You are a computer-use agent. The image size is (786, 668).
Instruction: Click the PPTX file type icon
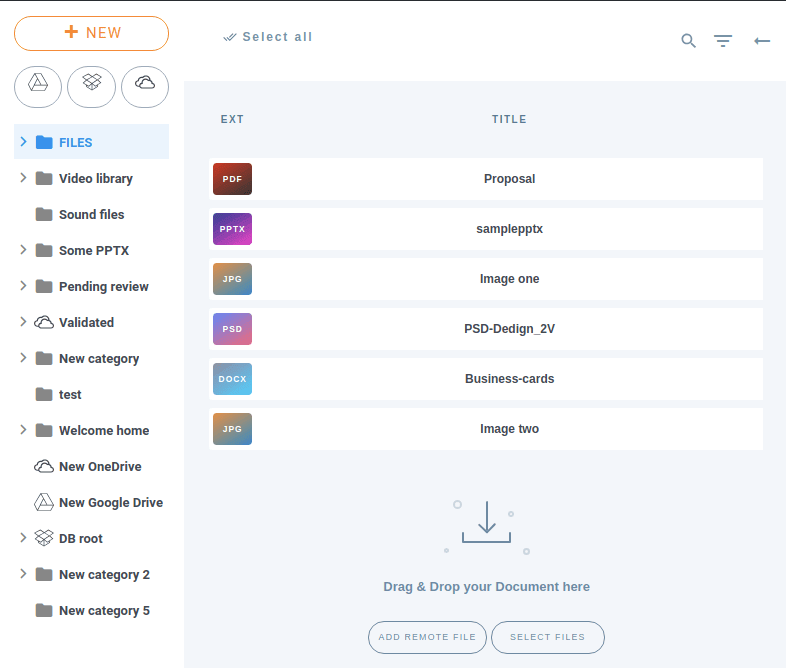[233, 229]
